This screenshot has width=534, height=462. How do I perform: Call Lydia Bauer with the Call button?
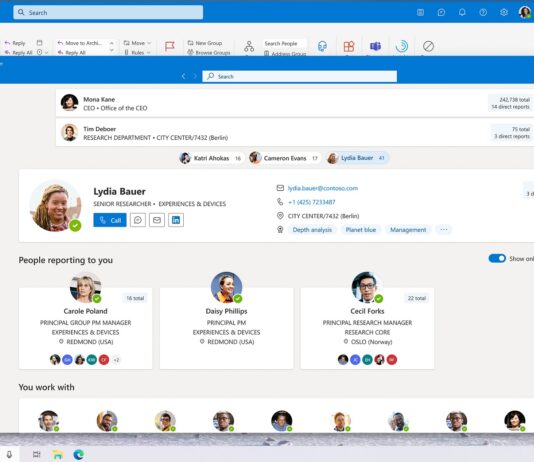(x=110, y=220)
